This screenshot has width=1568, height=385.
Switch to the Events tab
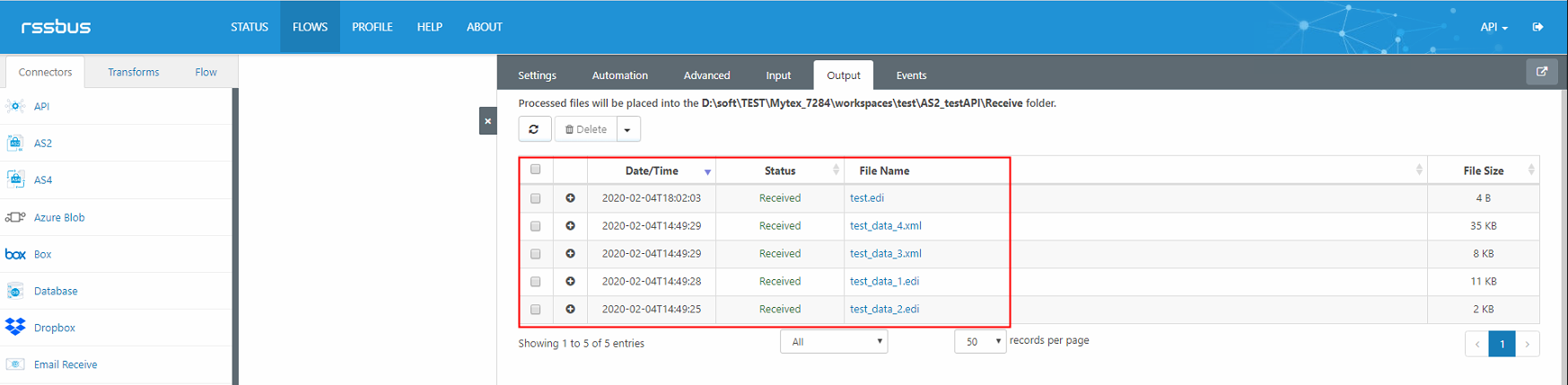click(911, 75)
